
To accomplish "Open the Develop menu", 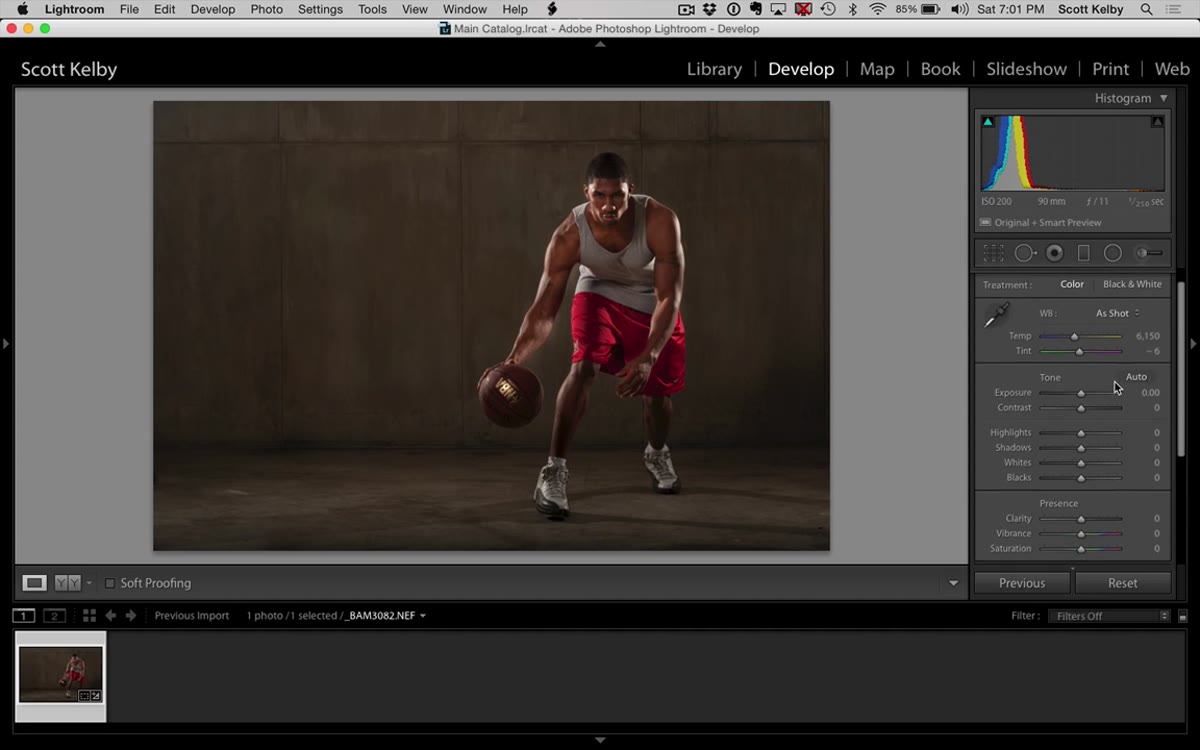I will point(213,9).
